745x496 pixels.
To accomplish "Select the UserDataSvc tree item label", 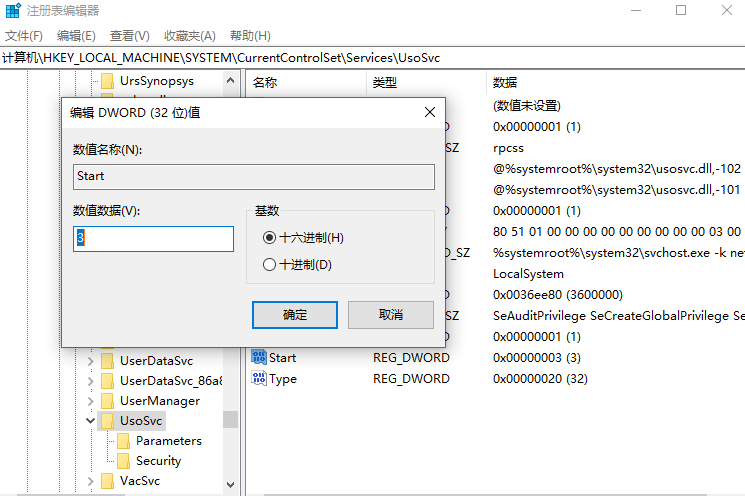I will point(156,361).
